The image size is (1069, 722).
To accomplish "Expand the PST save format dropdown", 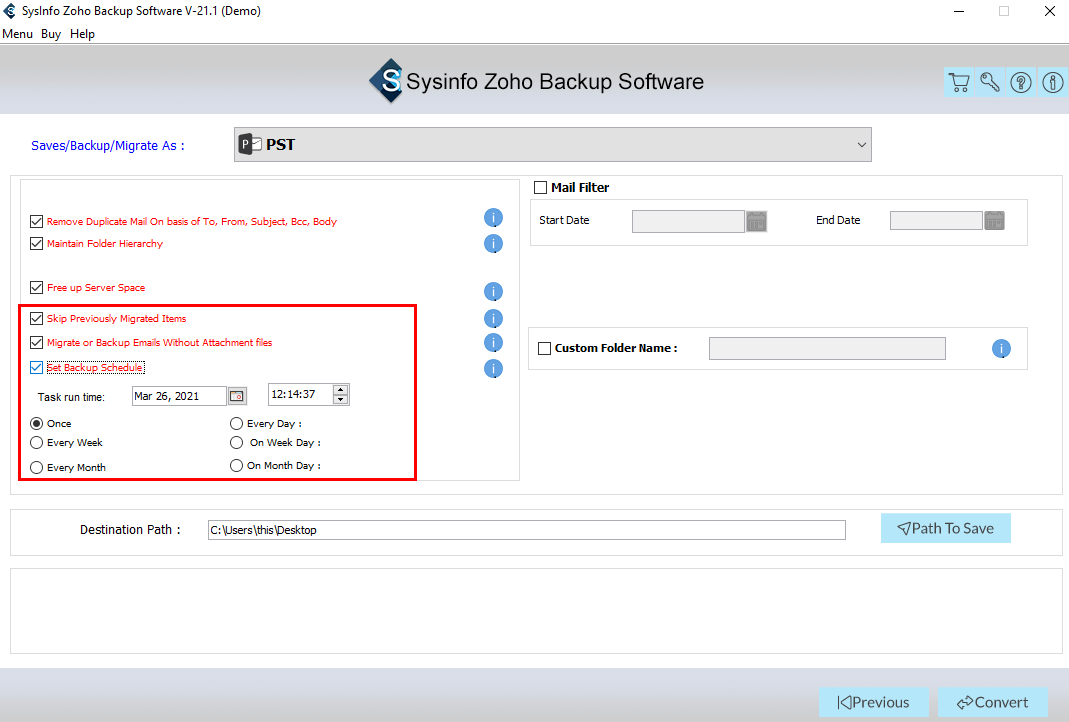I will tap(552, 145).
